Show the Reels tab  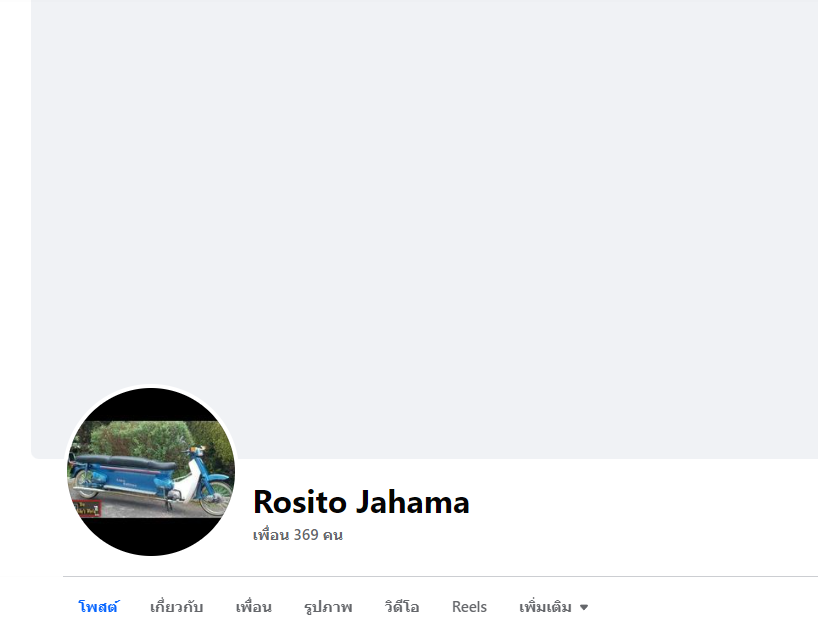point(469,607)
